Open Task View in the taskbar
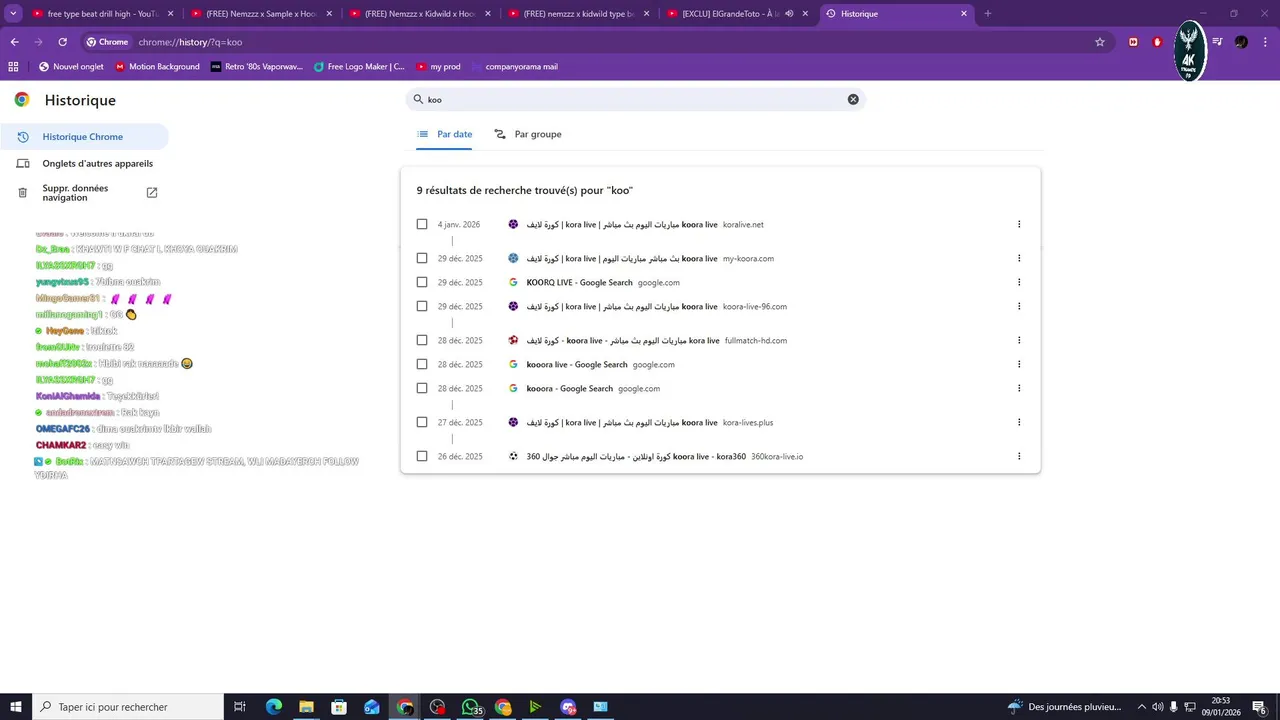Screen dimensions: 1280x720 (240, 707)
